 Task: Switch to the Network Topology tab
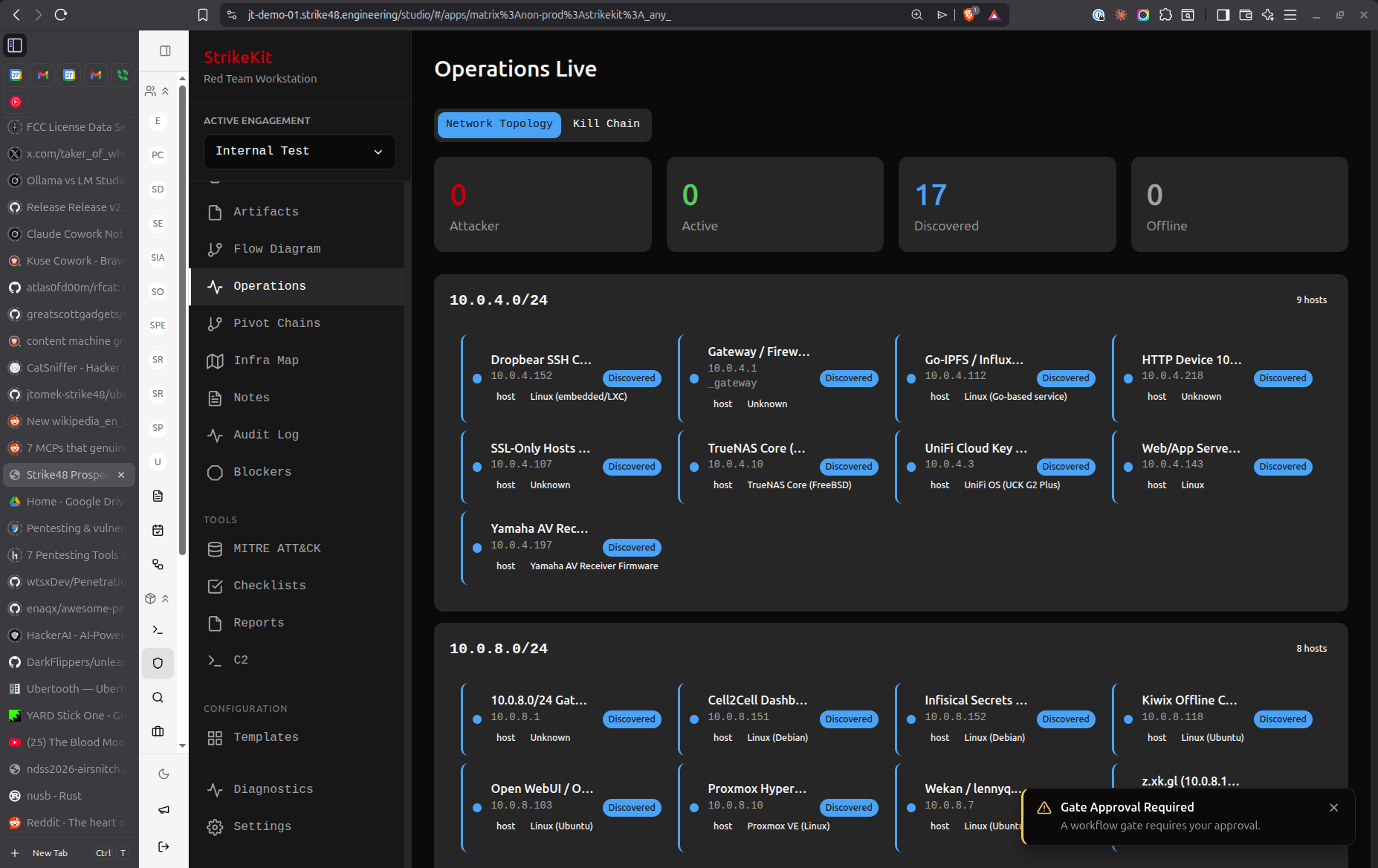tap(499, 124)
